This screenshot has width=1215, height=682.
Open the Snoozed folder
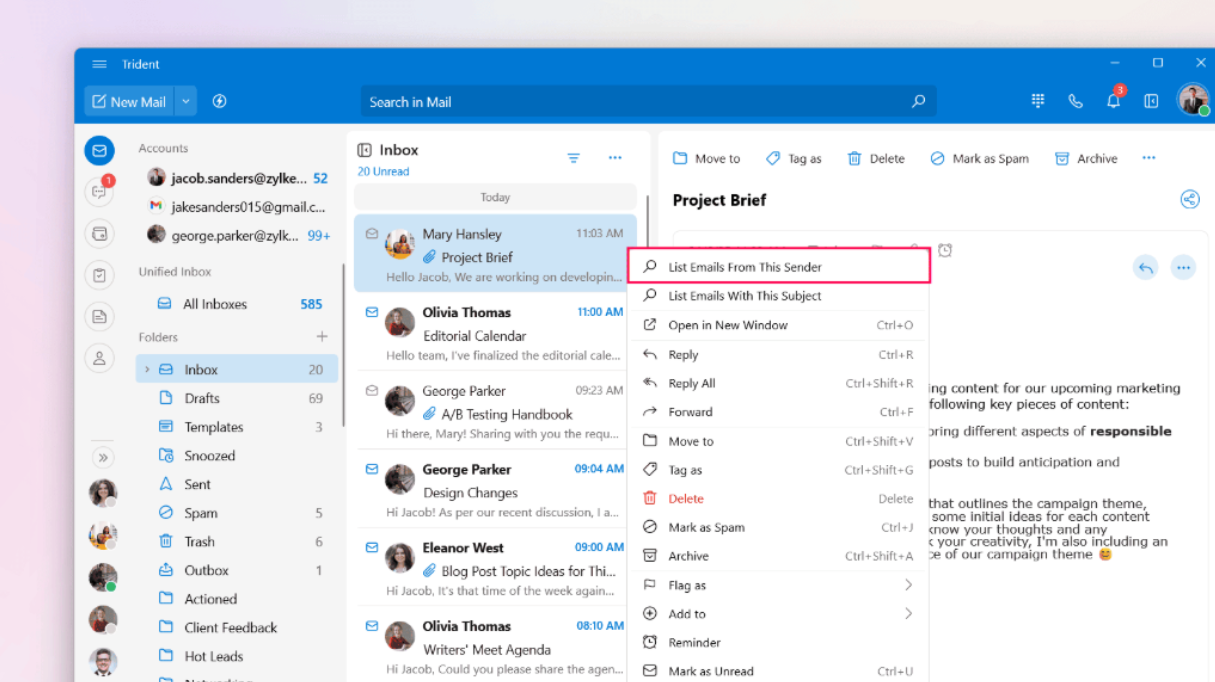pyautogui.click(x=238, y=455)
